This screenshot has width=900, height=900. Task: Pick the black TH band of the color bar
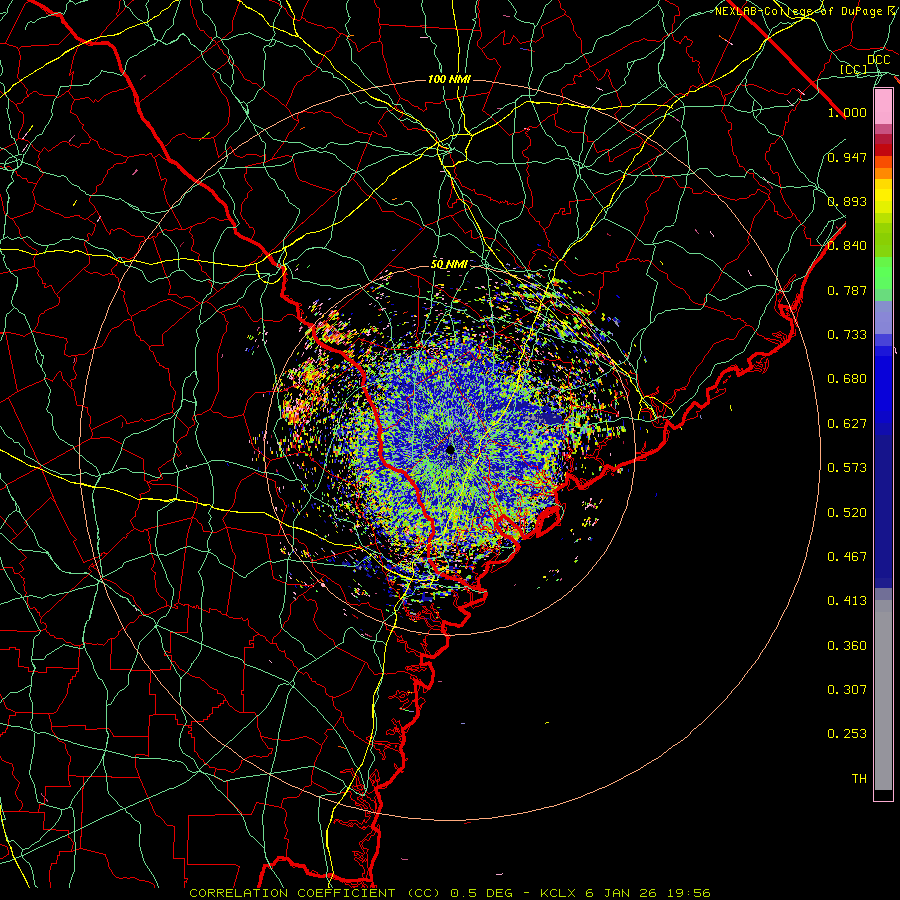(883, 794)
